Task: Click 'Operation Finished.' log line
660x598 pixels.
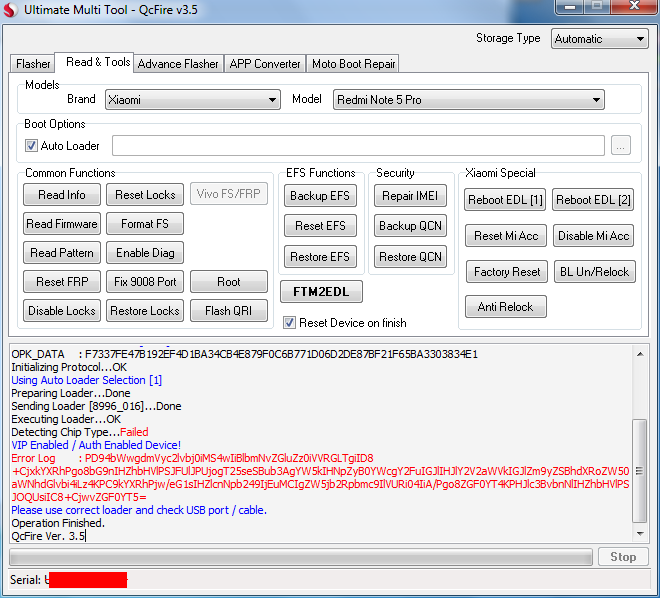Action: click(x=58, y=523)
